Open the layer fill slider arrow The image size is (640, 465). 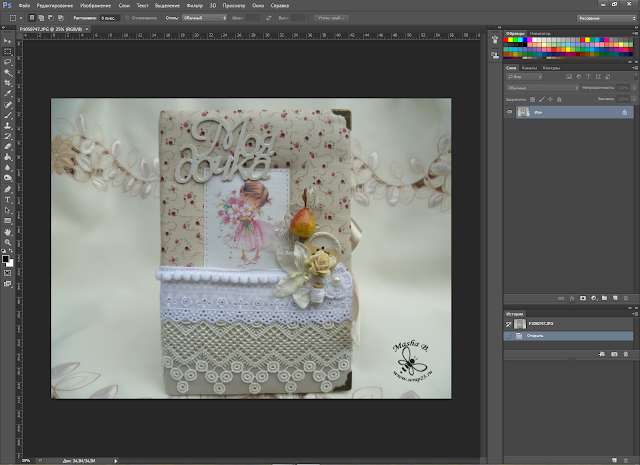click(x=634, y=99)
